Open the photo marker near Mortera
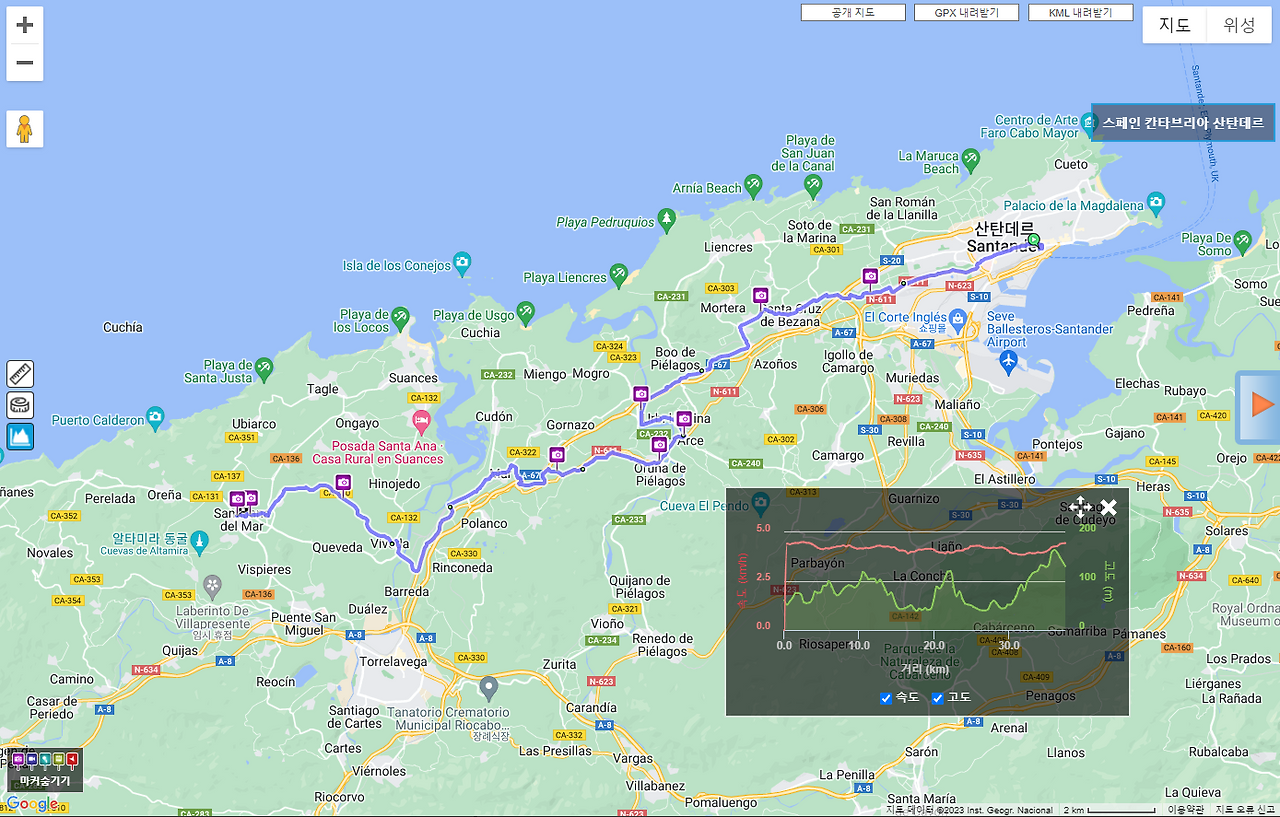1280x817 pixels. 761,295
